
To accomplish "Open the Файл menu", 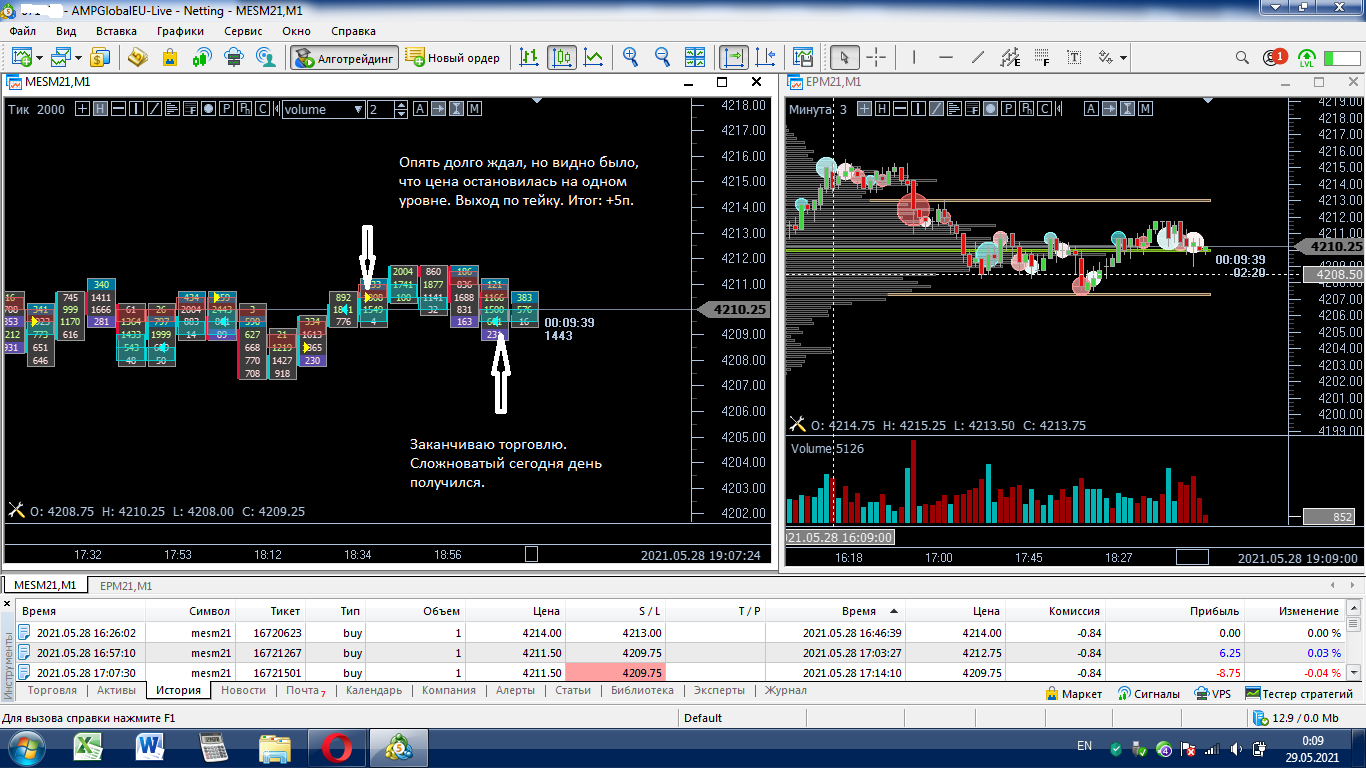I will tap(22, 31).
